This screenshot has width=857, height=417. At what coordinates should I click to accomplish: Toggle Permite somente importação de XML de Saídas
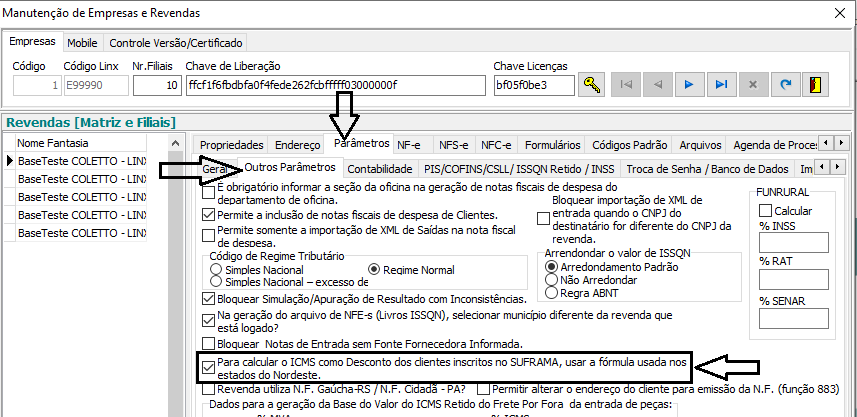pyautogui.click(x=208, y=236)
